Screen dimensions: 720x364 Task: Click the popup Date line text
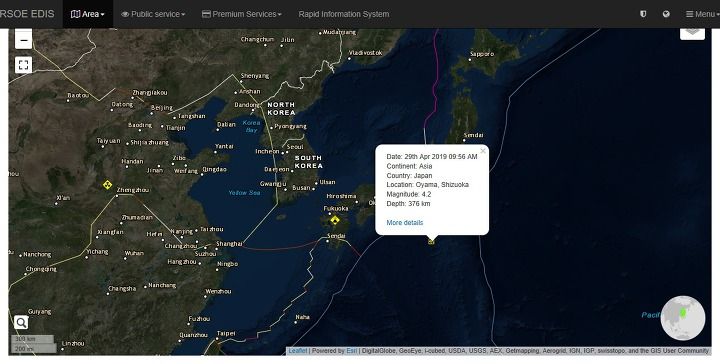[x=432, y=157]
